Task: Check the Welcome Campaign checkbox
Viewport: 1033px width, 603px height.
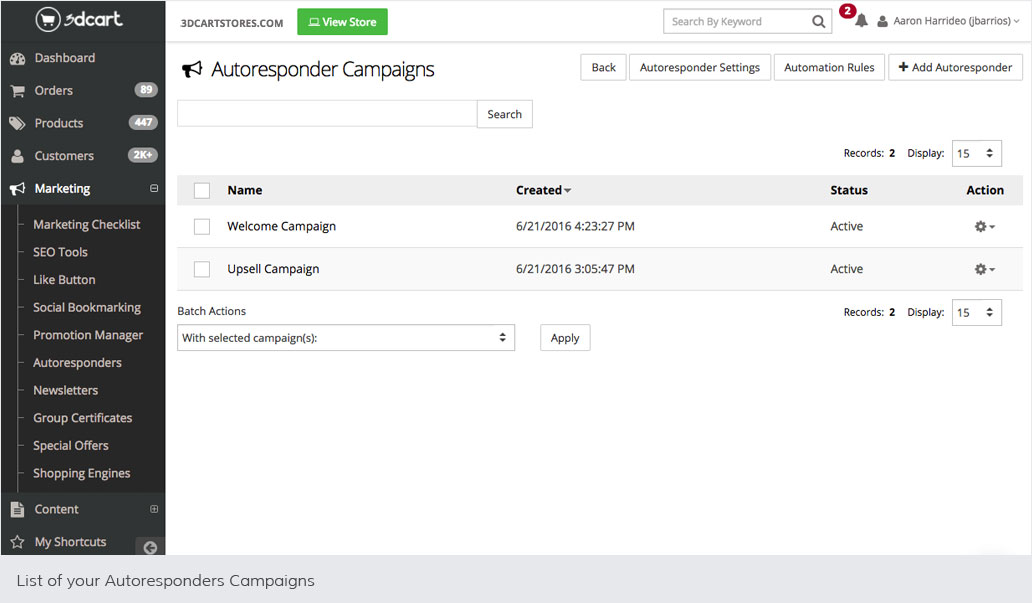Action: [202, 227]
